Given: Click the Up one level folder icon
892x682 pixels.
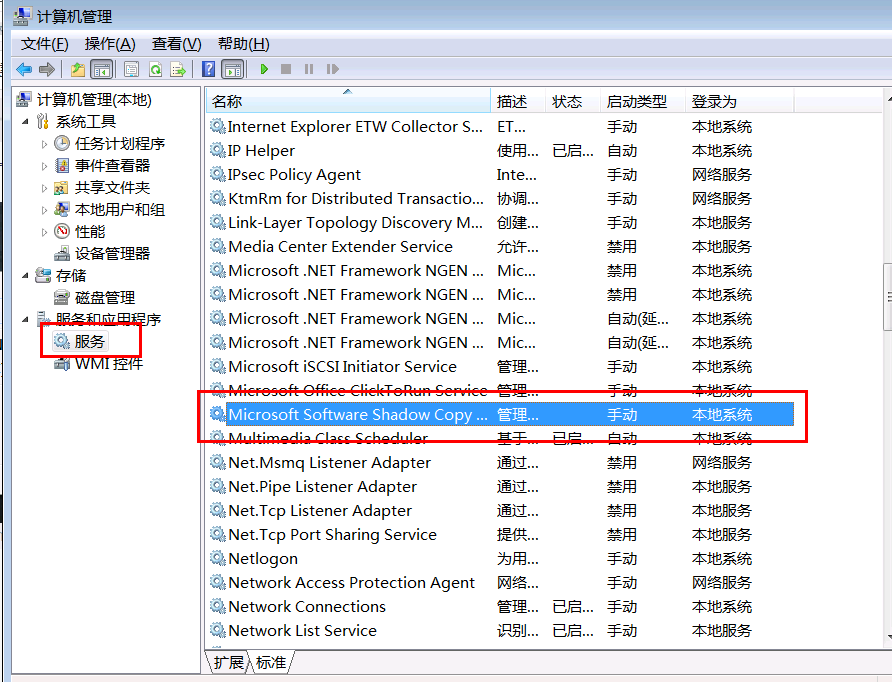Looking at the screenshot, I should (x=78, y=69).
